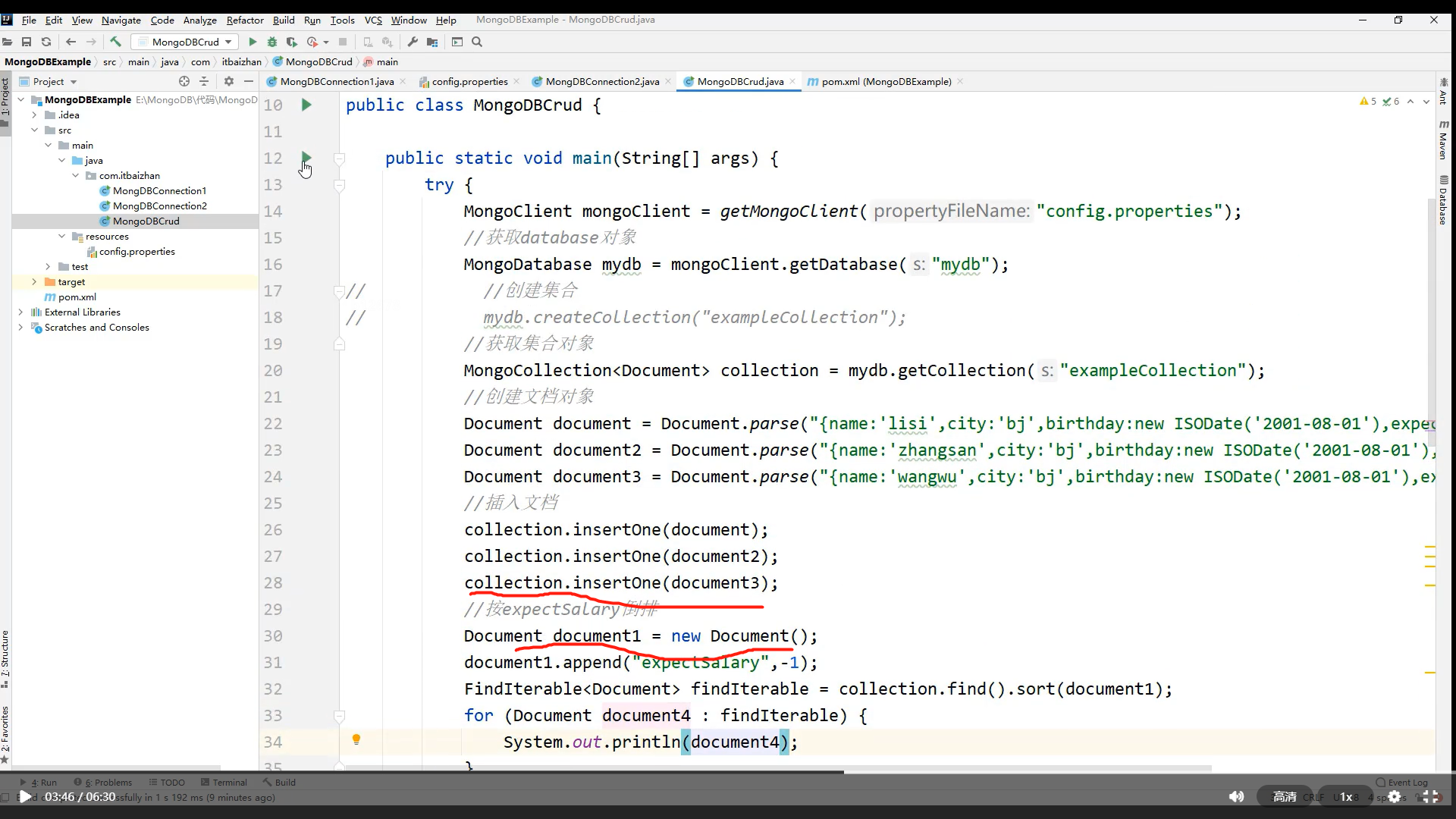This screenshot has width=1456, height=819.
Task: Open the Event Log
Action: (1402, 782)
